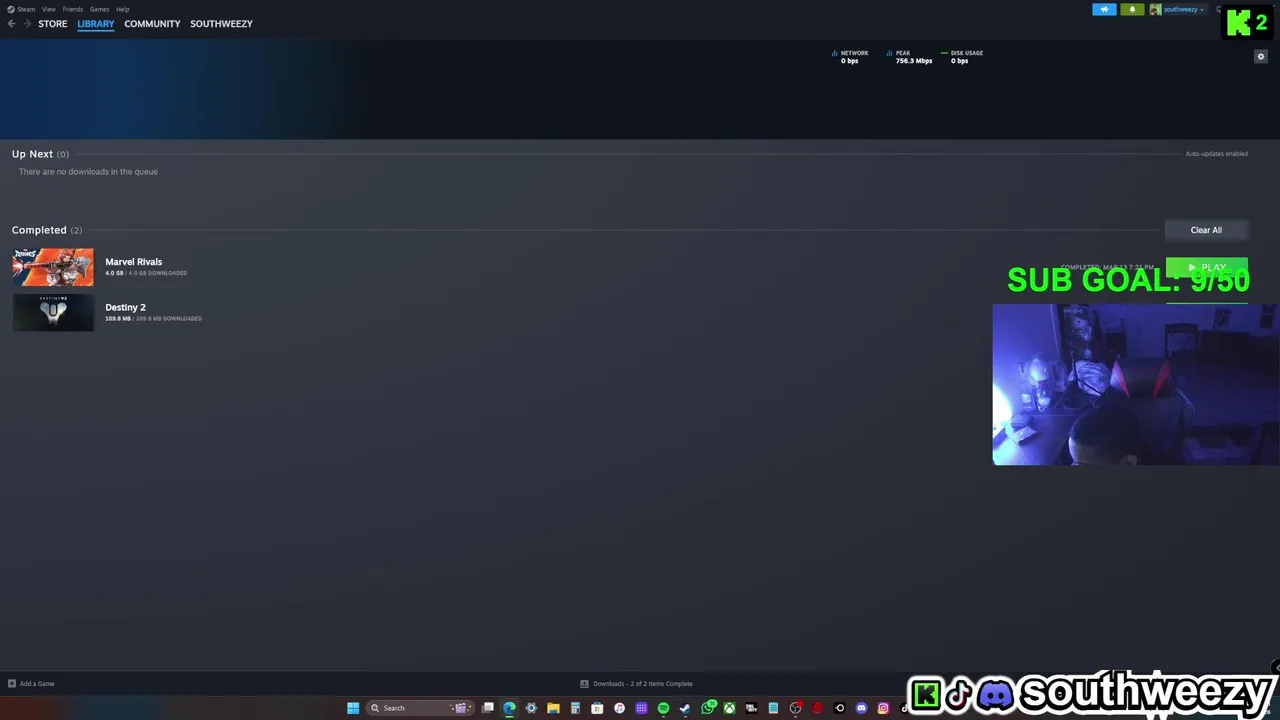The height and width of the screenshot is (720, 1280).
Task: Expand the southweezy account dropdown
Action: pyautogui.click(x=1184, y=9)
